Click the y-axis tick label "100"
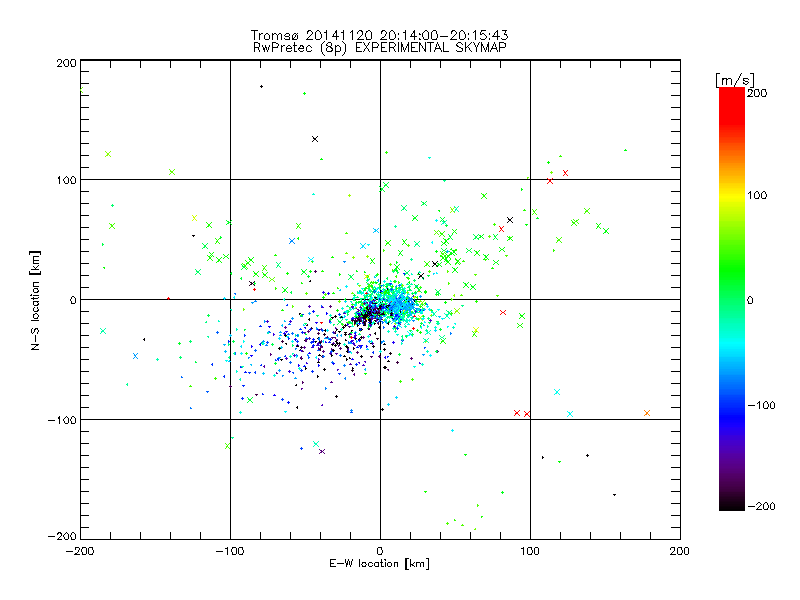This screenshot has width=800, height=600. click(x=66, y=180)
